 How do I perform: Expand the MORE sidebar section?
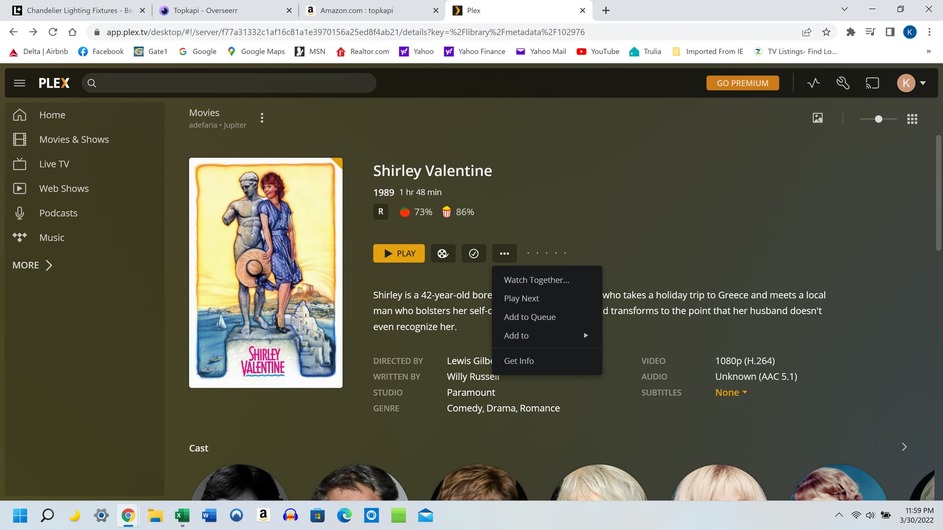coord(32,265)
